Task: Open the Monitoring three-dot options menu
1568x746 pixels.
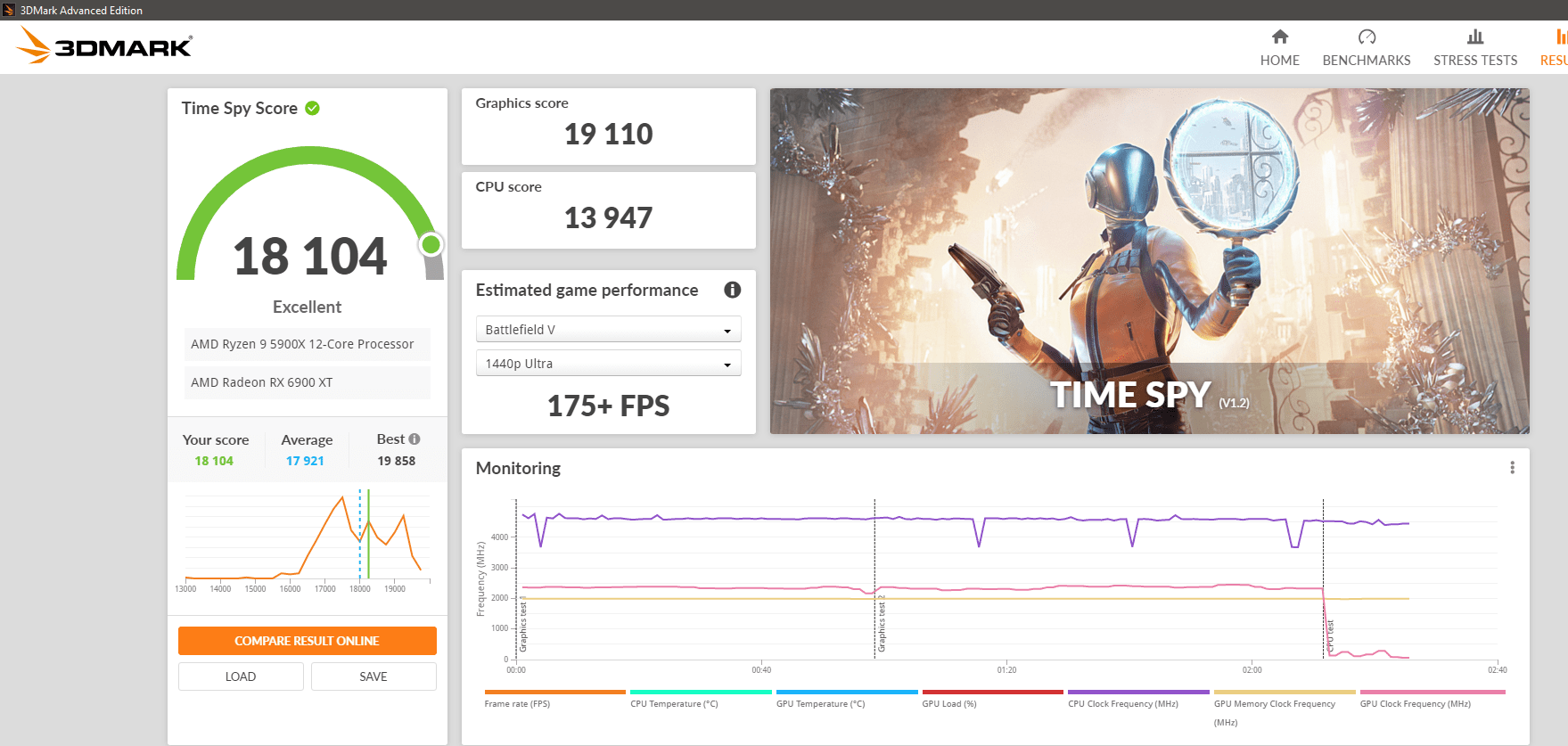Action: coord(1512,468)
